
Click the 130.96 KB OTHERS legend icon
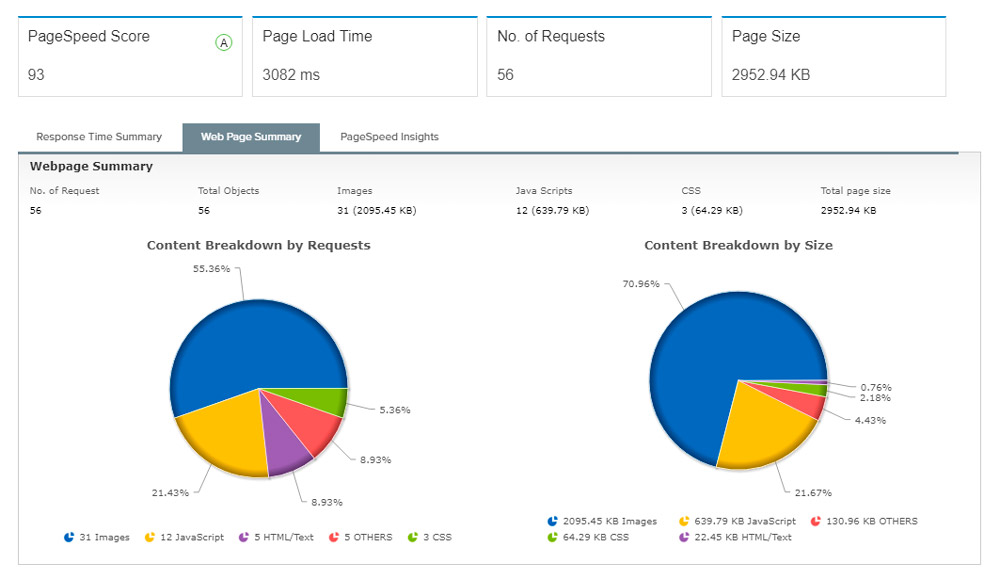click(x=816, y=521)
